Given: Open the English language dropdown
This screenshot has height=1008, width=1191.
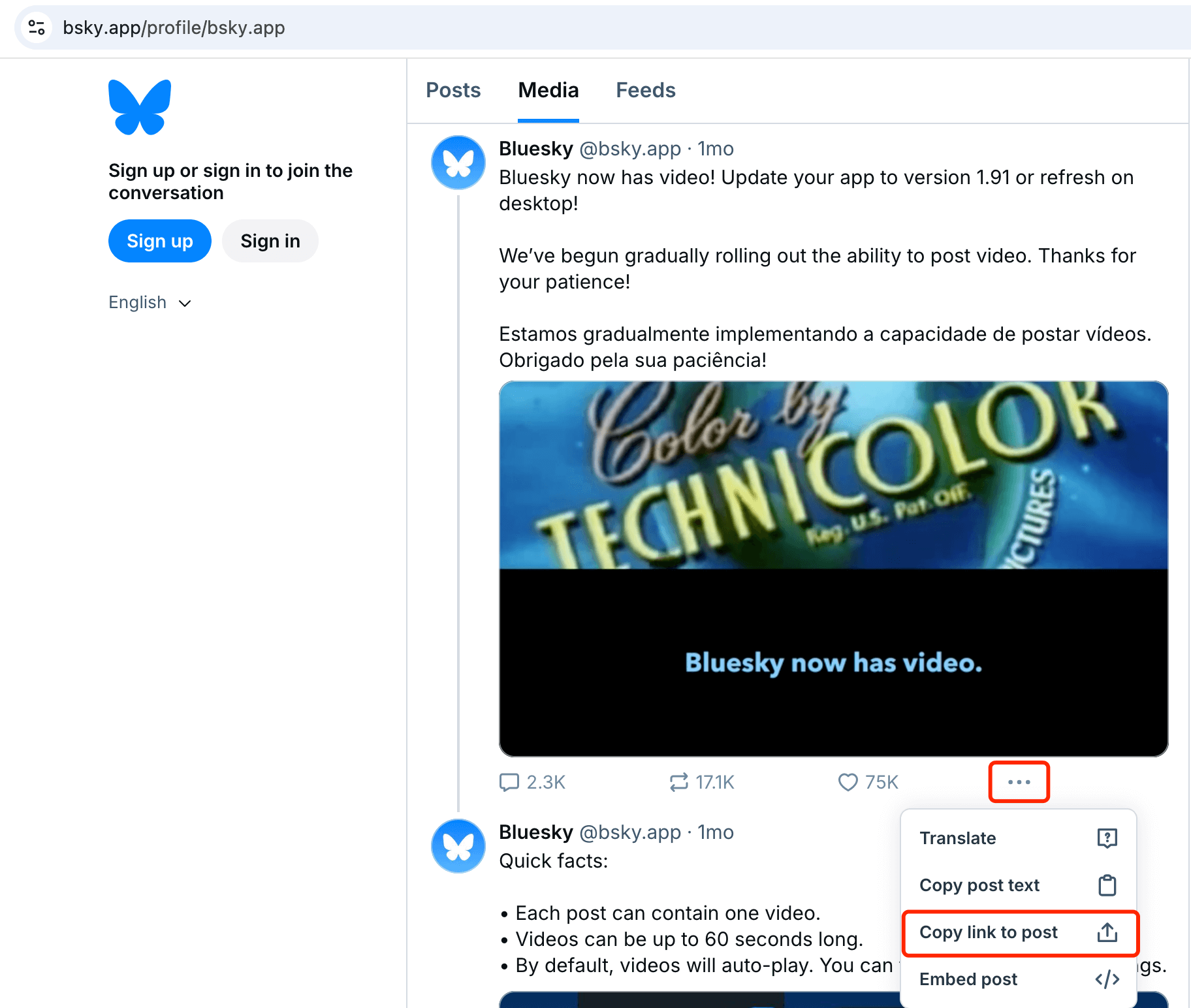Looking at the screenshot, I should click(149, 302).
